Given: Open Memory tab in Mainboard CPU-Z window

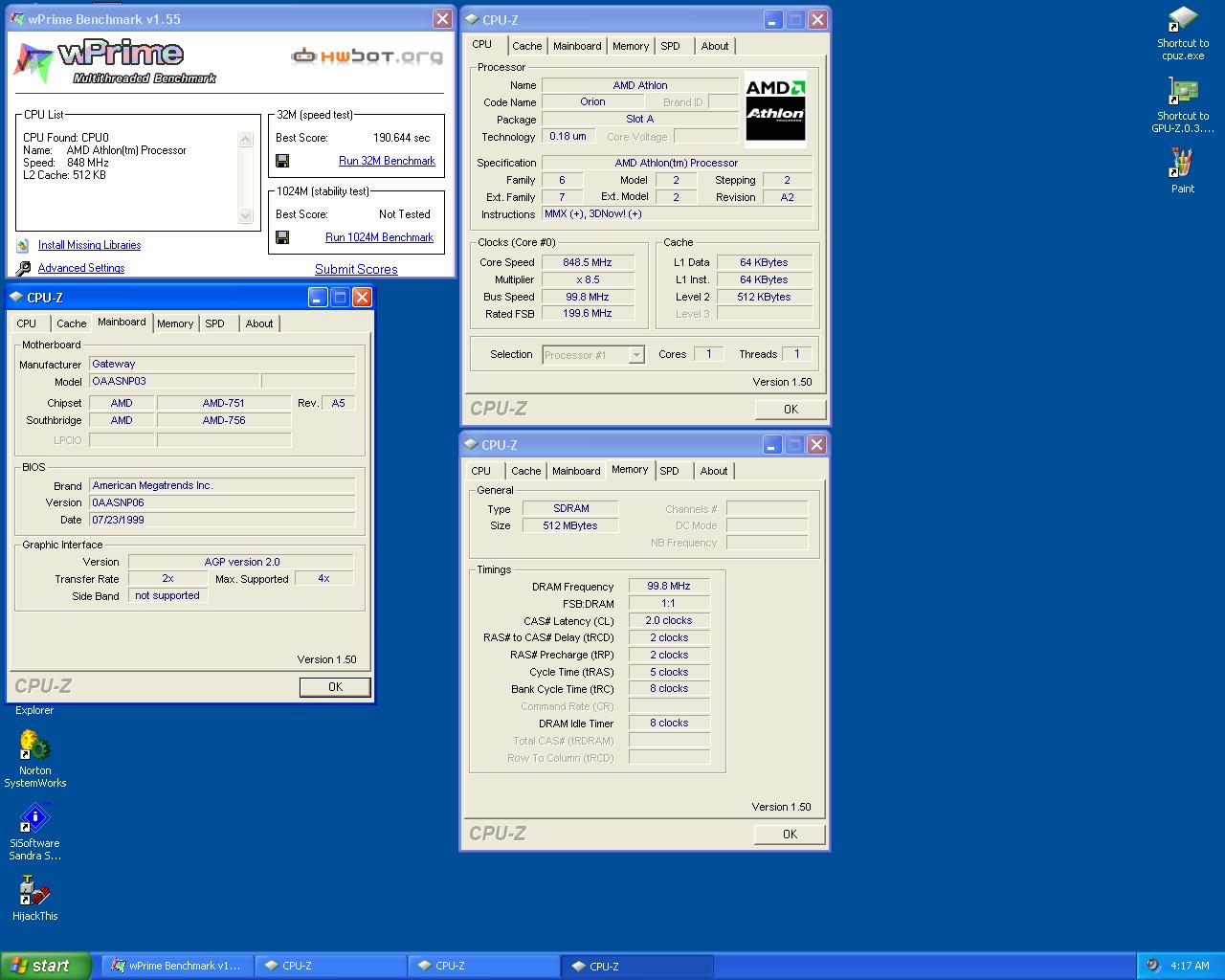Looking at the screenshot, I should pyautogui.click(x=175, y=323).
